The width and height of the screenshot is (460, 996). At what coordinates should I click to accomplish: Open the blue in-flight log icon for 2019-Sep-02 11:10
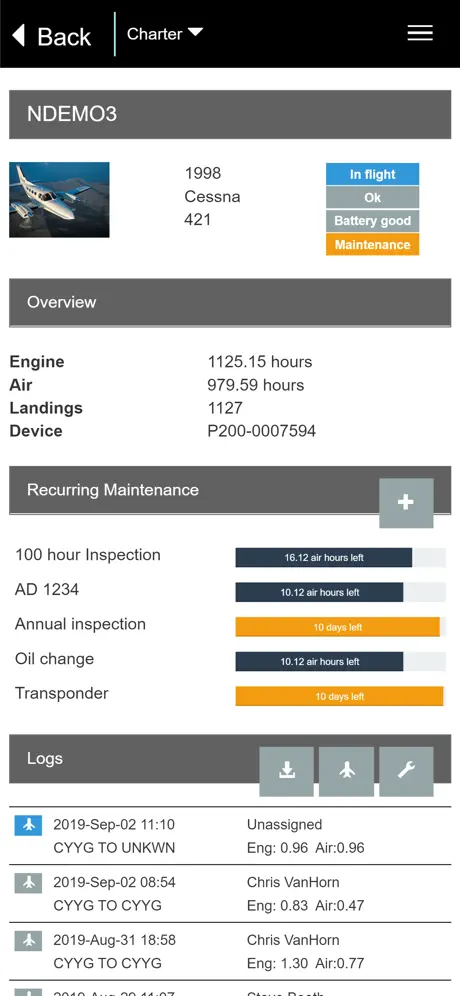click(x=29, y=825)
